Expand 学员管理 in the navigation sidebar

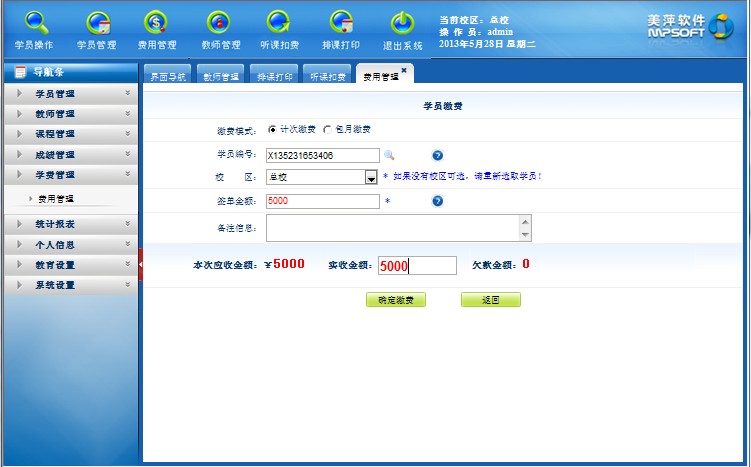(x=70, y=94)
